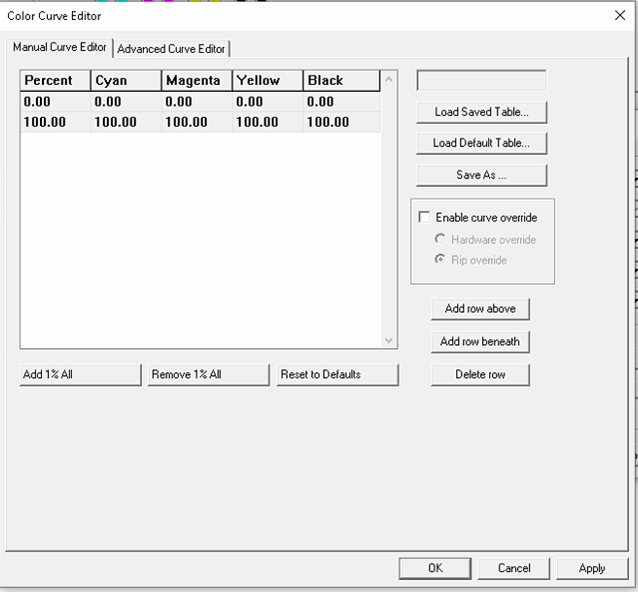Select the Cyan cell in the 100.00 row
Image resolution: width=638 pixels, height=592 pixels.
pos(124,122)
